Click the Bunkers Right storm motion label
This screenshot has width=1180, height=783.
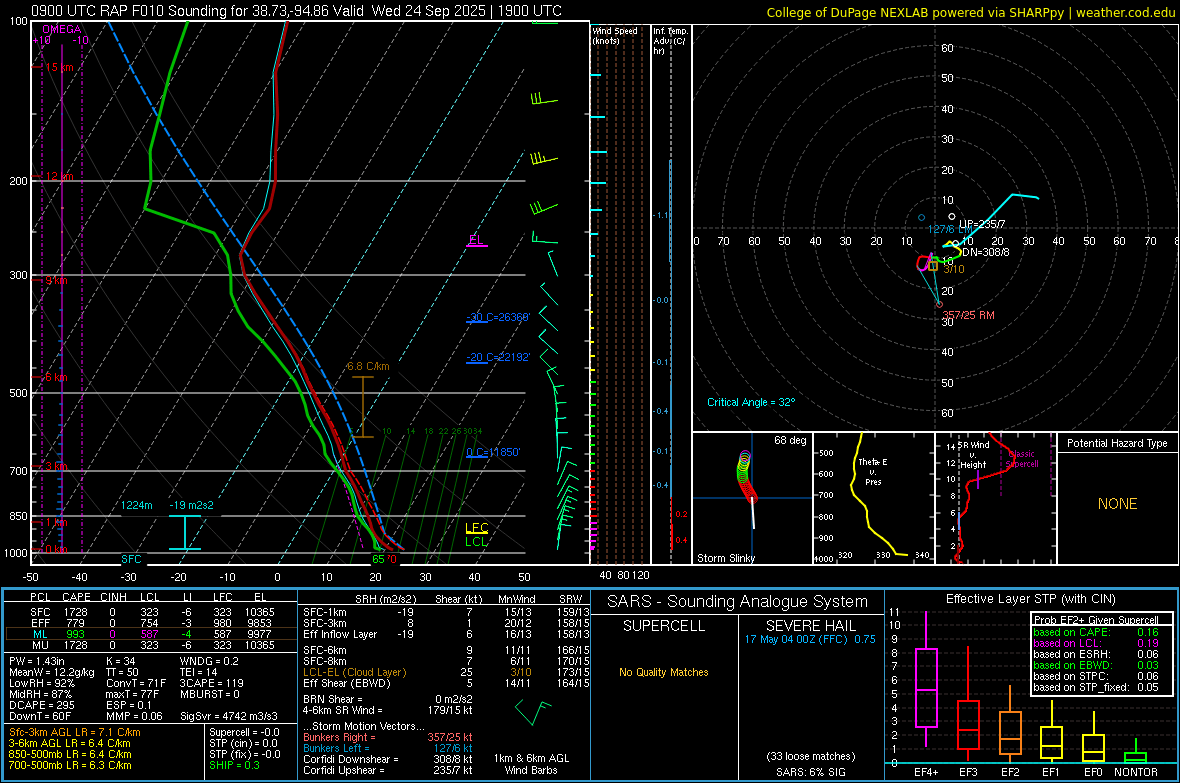coord(339,737)
